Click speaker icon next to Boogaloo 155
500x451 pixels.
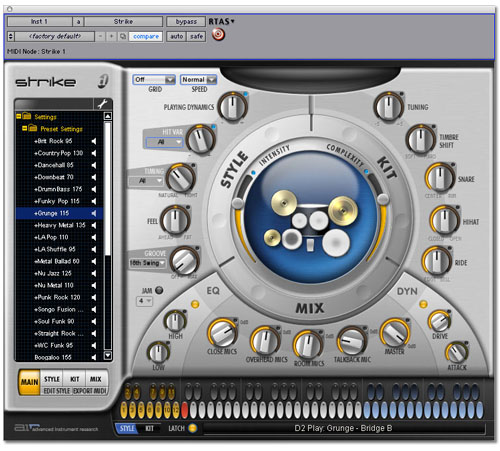pos(94,357)
